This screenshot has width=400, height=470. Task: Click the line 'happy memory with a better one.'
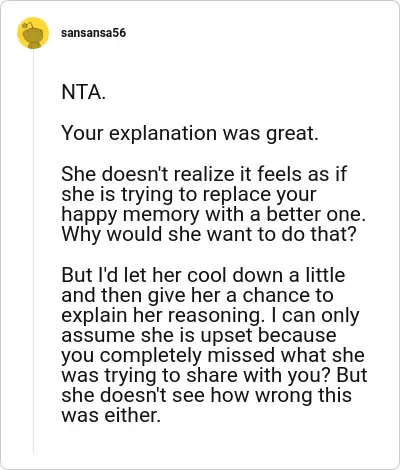click(x=214, y=215)
